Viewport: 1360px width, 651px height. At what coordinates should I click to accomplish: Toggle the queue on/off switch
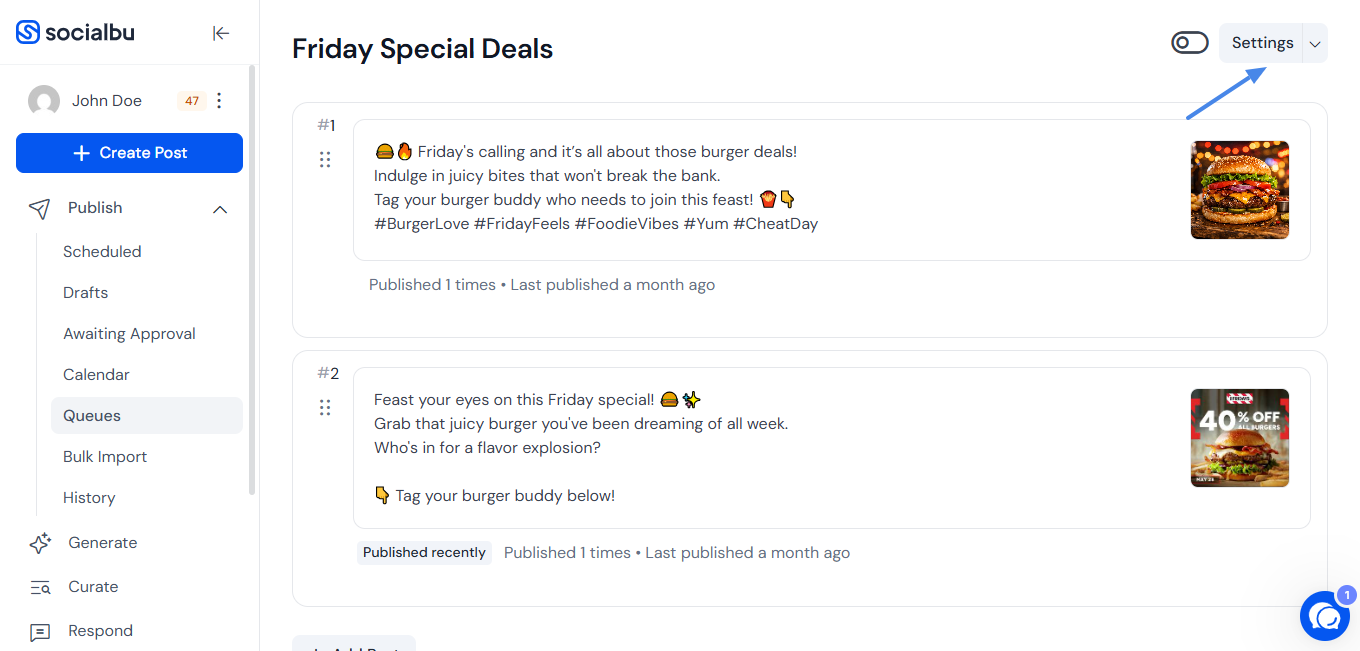point(1190,43)
